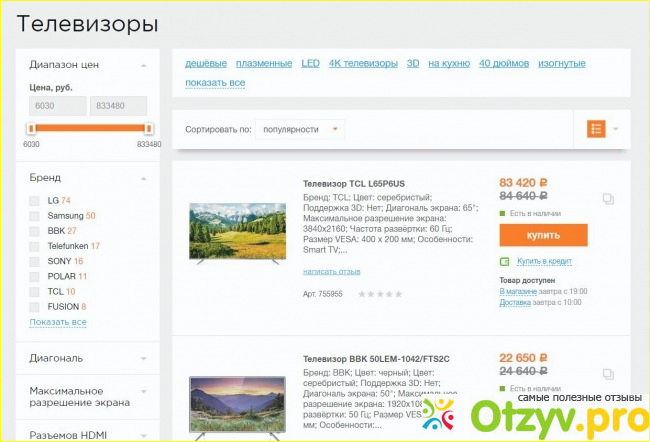Open the sort by популярности dropdown

[x=299, y=129]
